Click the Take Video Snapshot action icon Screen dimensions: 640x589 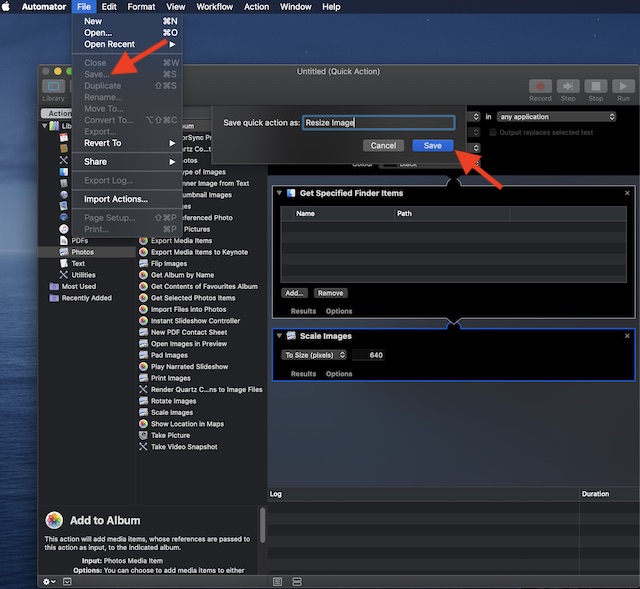point(143,447)
